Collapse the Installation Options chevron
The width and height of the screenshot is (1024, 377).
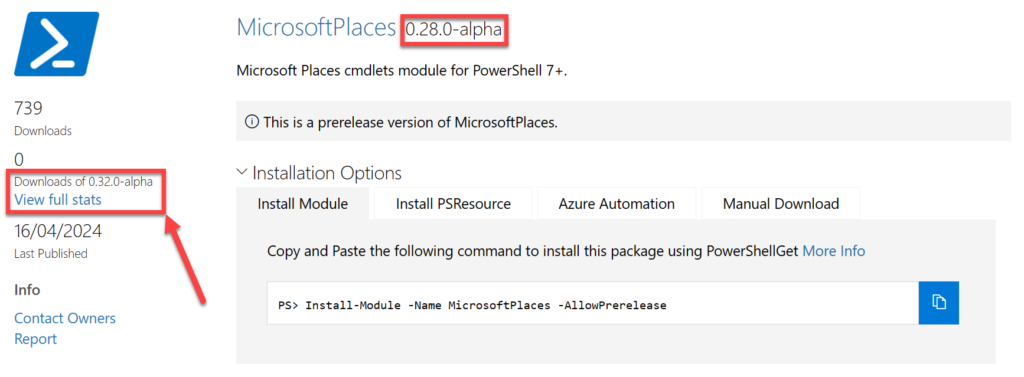click(x=242, y=172)
